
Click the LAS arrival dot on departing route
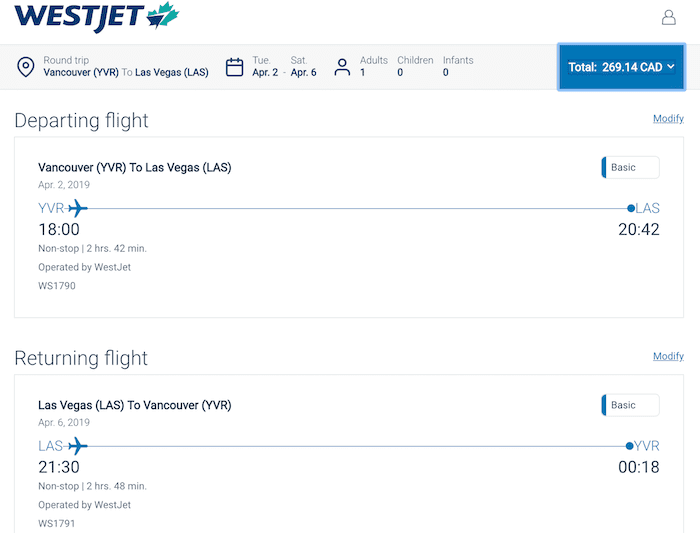point(631,208)
